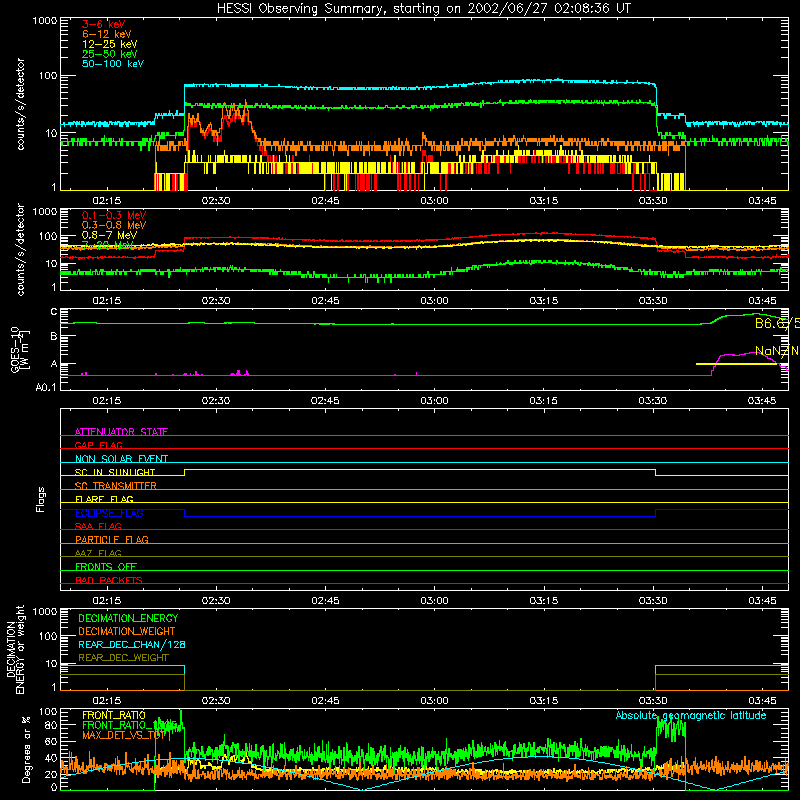This screenshot has height=800, width=800.
Task: Click the 0.3-0.8 MeV legend label
Action: 114,225
